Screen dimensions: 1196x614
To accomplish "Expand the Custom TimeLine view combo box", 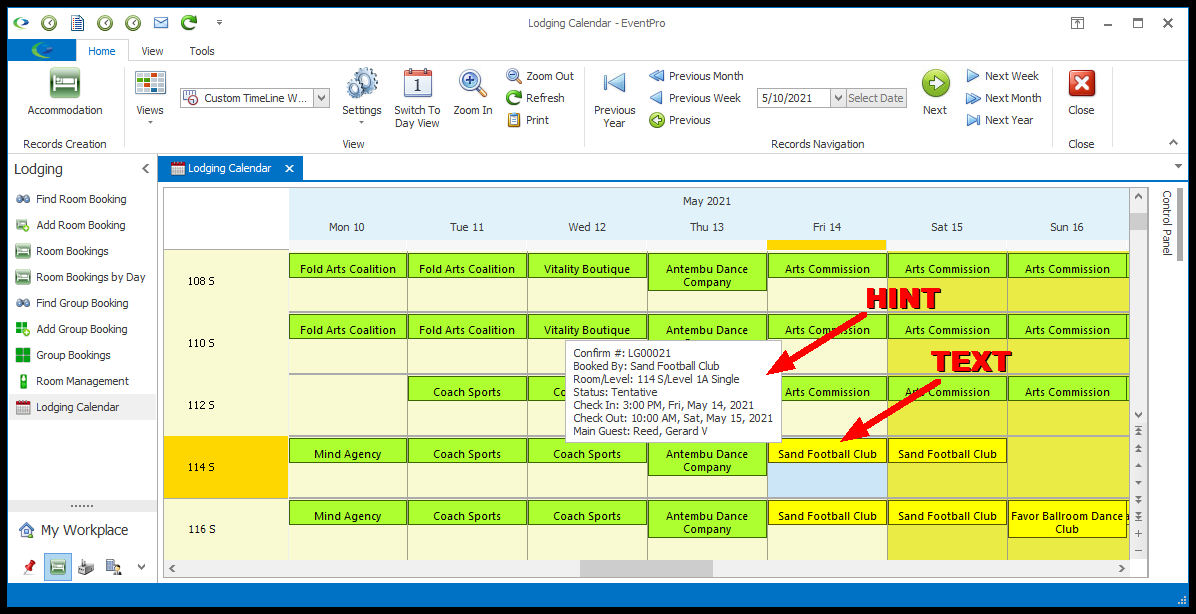I will click(x=321, y=98).
